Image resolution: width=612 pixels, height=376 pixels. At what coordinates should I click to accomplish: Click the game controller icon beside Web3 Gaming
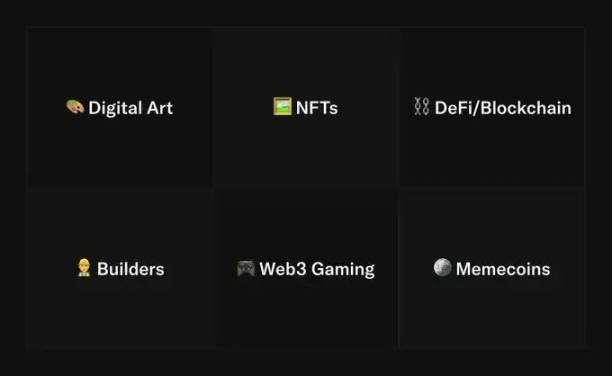click(x=246, y=269)
